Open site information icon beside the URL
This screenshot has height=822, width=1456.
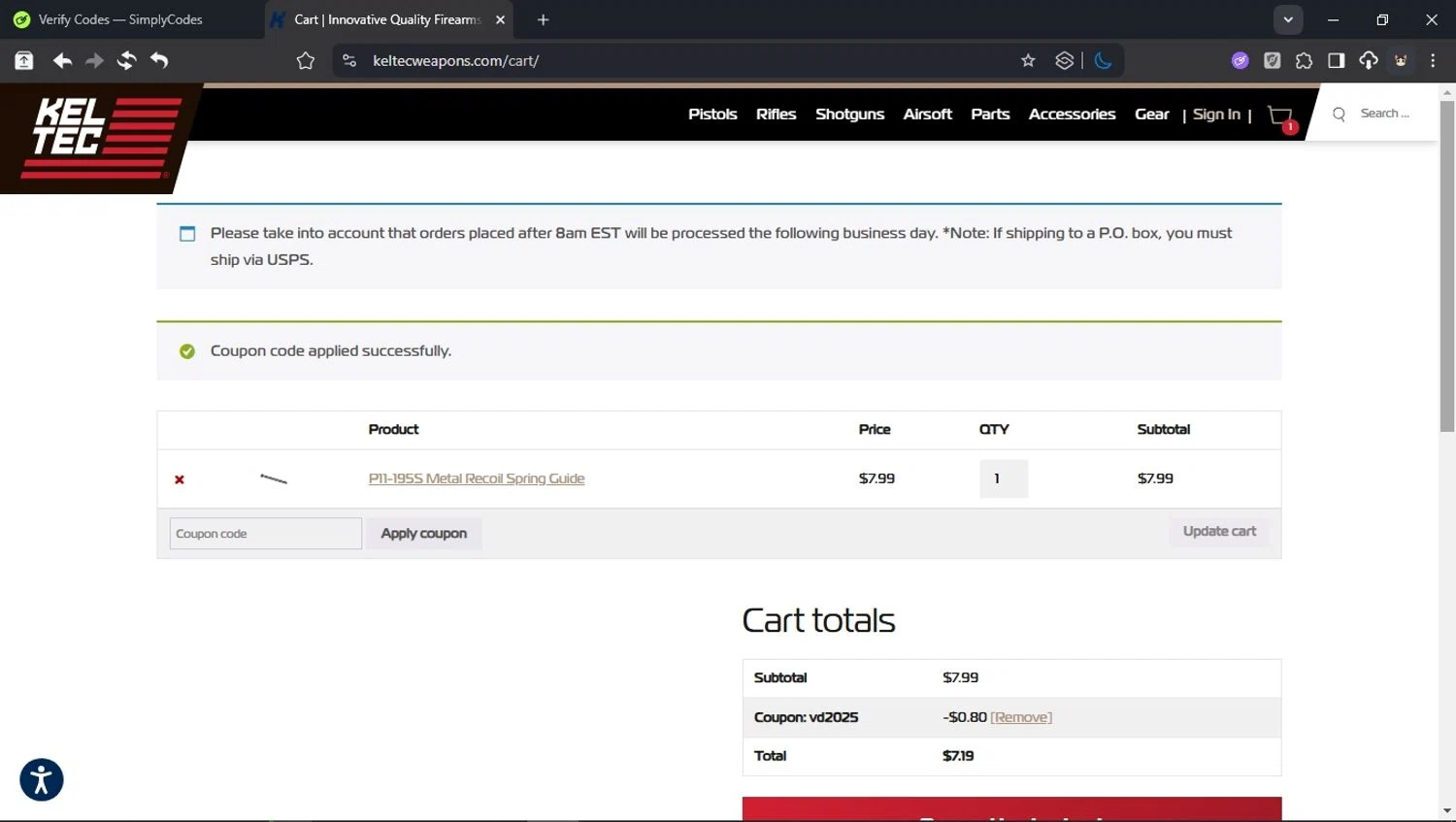pyautogui.click(x=349, y=60)
